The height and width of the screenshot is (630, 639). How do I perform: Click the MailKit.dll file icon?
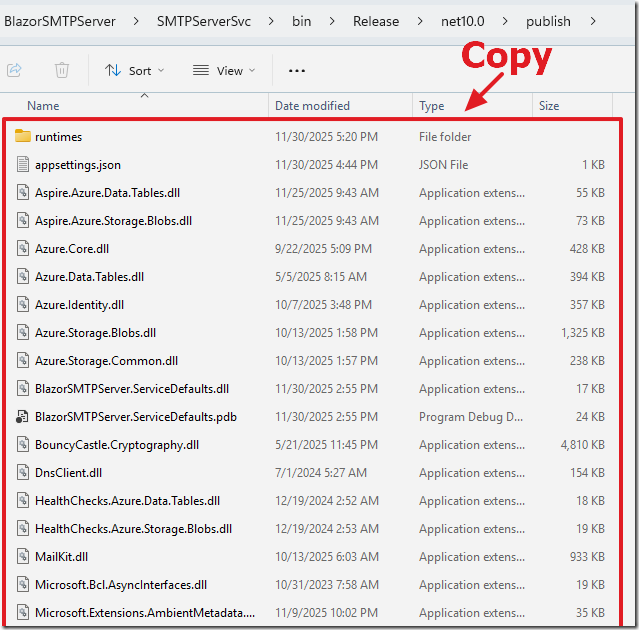(x=23, y=557)
